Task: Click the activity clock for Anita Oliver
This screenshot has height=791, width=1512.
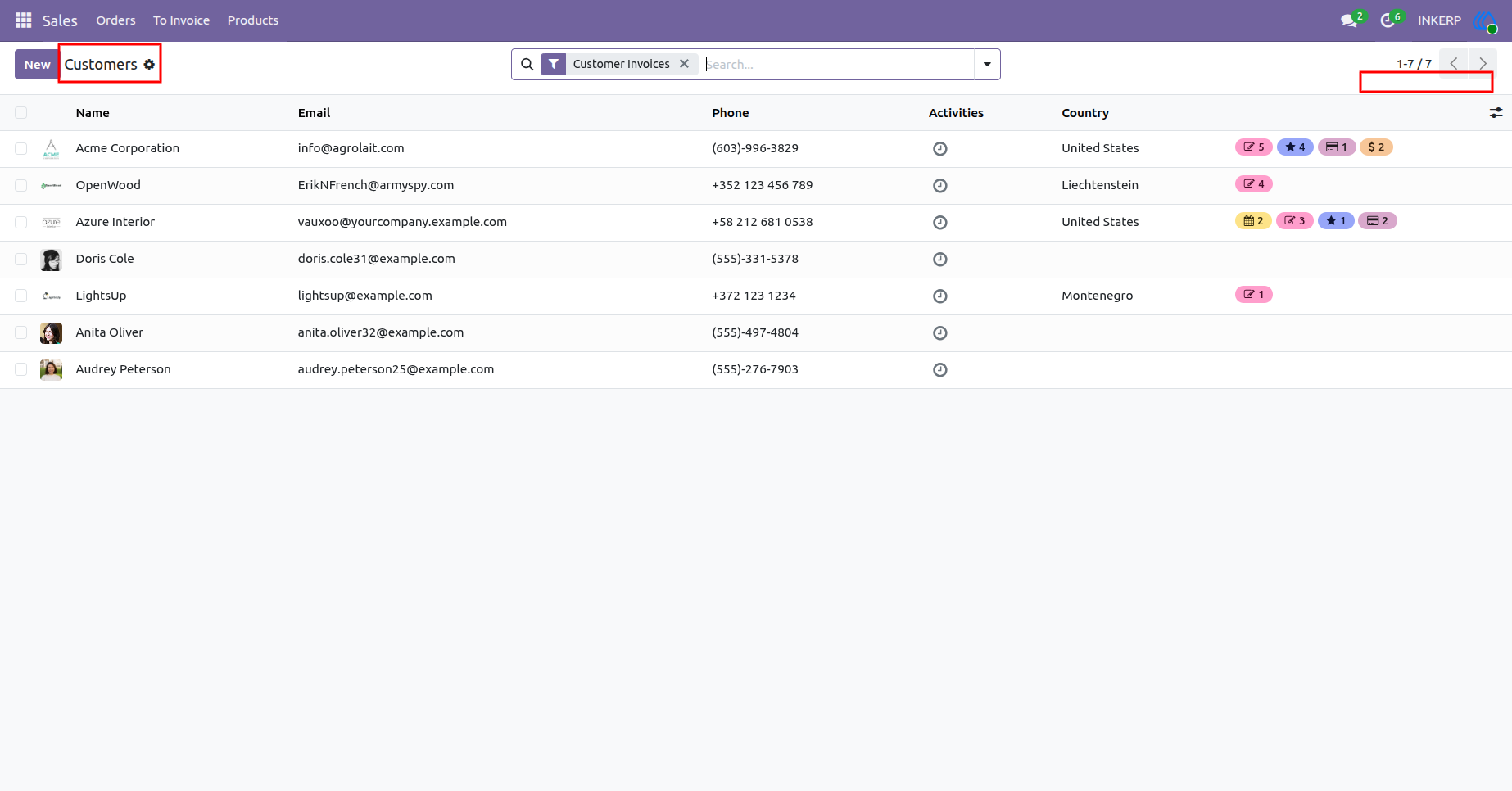Action: click(940, 332)
